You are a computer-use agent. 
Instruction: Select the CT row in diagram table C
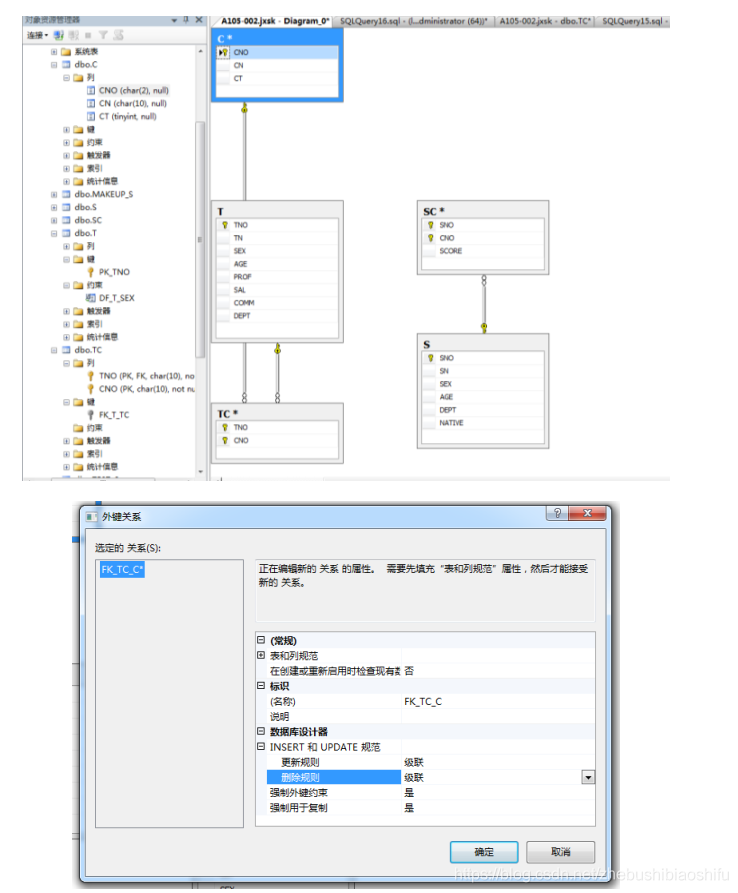tap(277, 79)
